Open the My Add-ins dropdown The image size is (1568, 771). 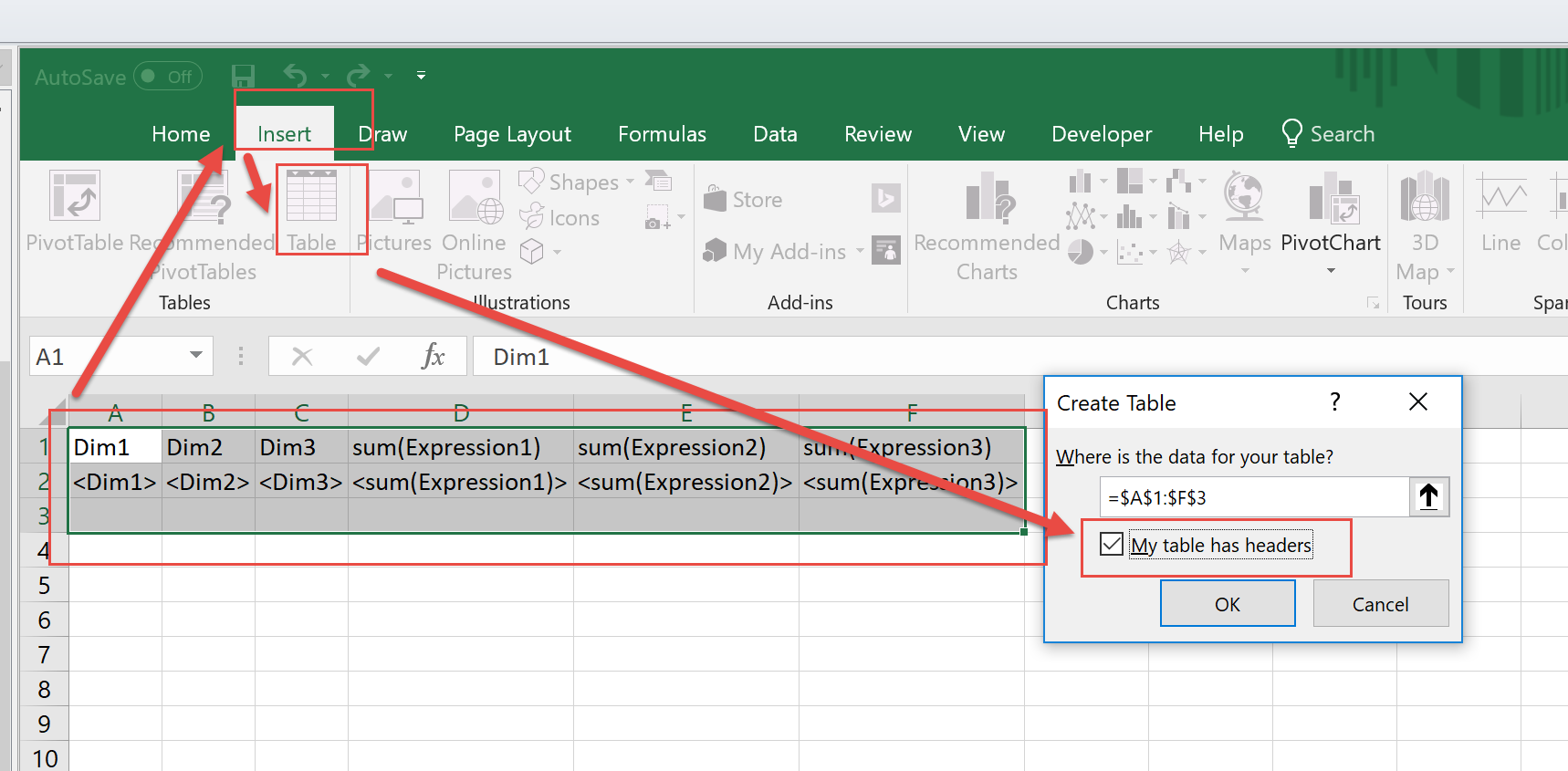(x=859, y=252)
